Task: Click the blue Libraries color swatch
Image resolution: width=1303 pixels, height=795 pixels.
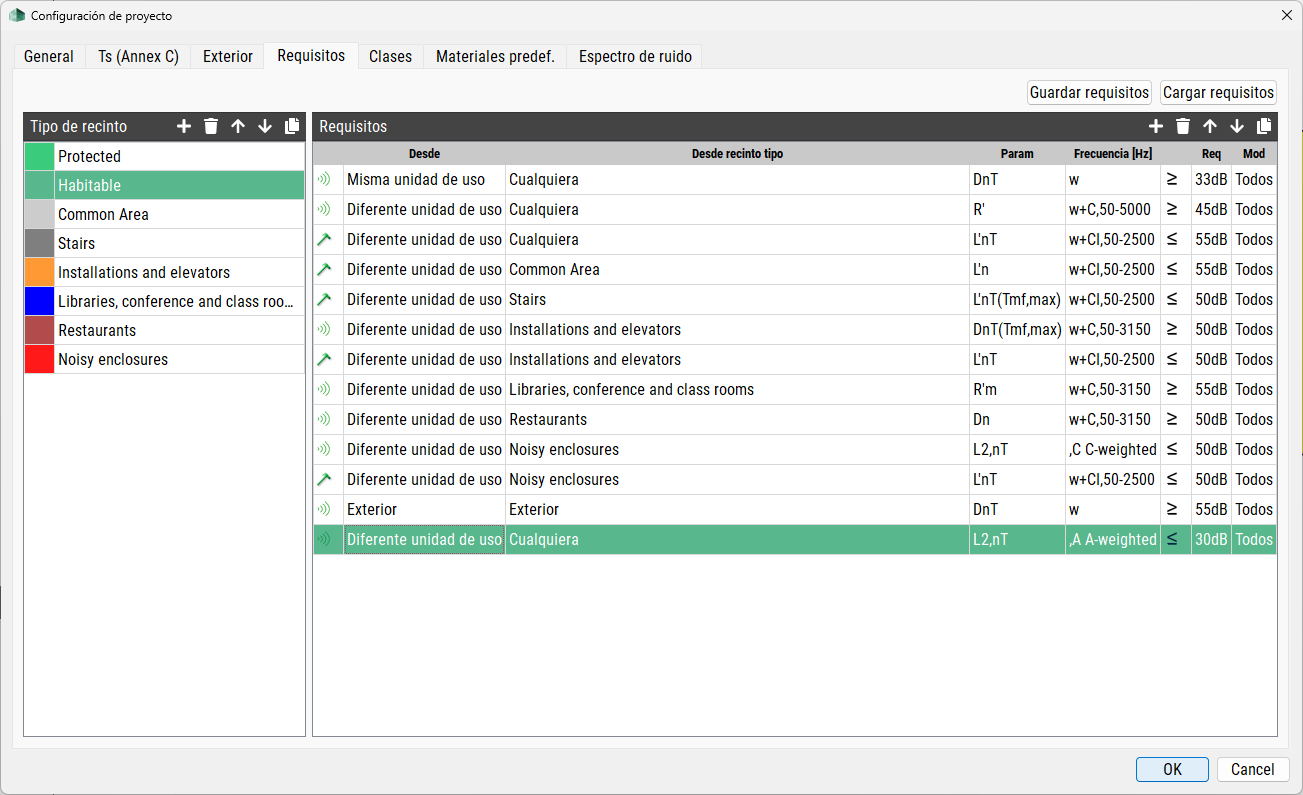Action: 39,301
